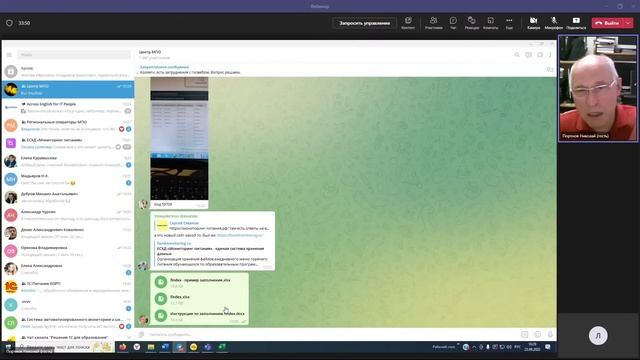
Task: Open the chat with green СП avatar
Action: tap(68, 323)
